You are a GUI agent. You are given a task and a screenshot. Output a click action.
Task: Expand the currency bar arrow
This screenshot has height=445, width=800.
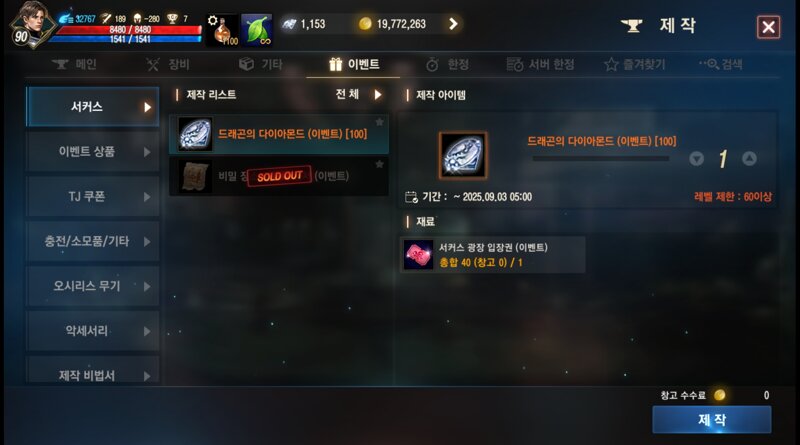[x=453, y=24]
